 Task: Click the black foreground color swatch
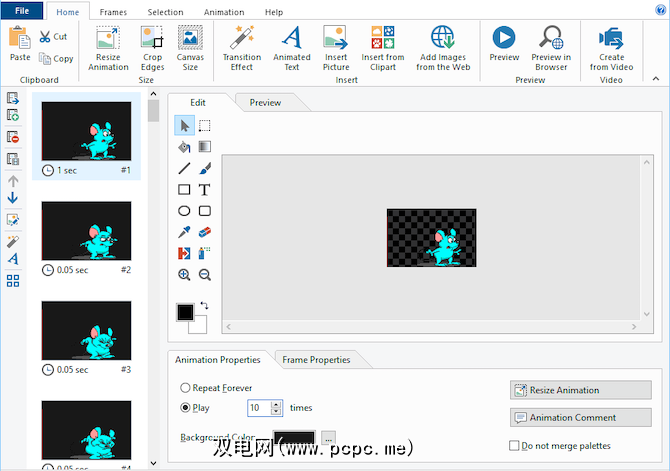click(185, 312)
